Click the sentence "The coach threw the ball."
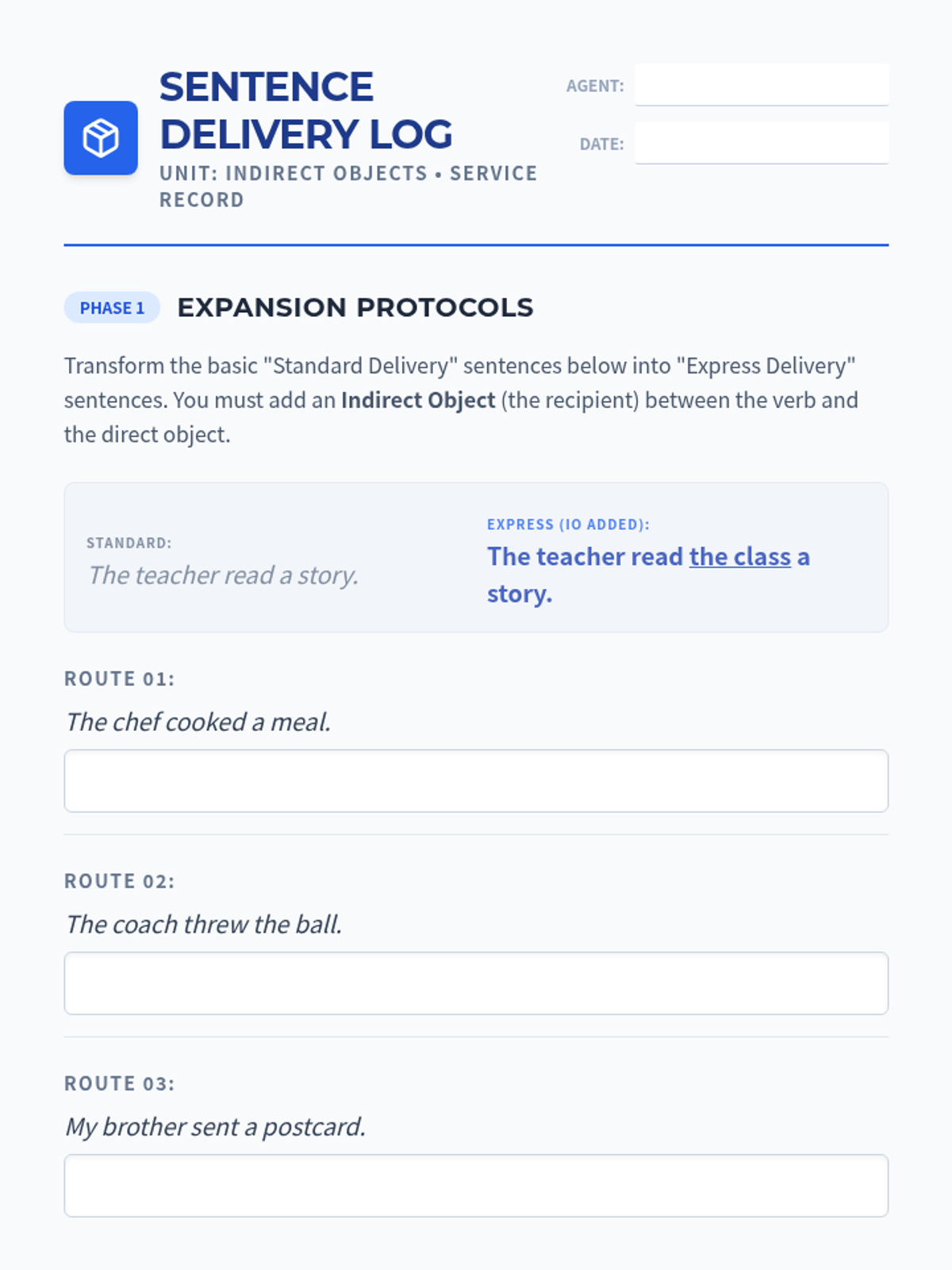Viewport: 952px width, 1270px height. [x=204, y=924]
